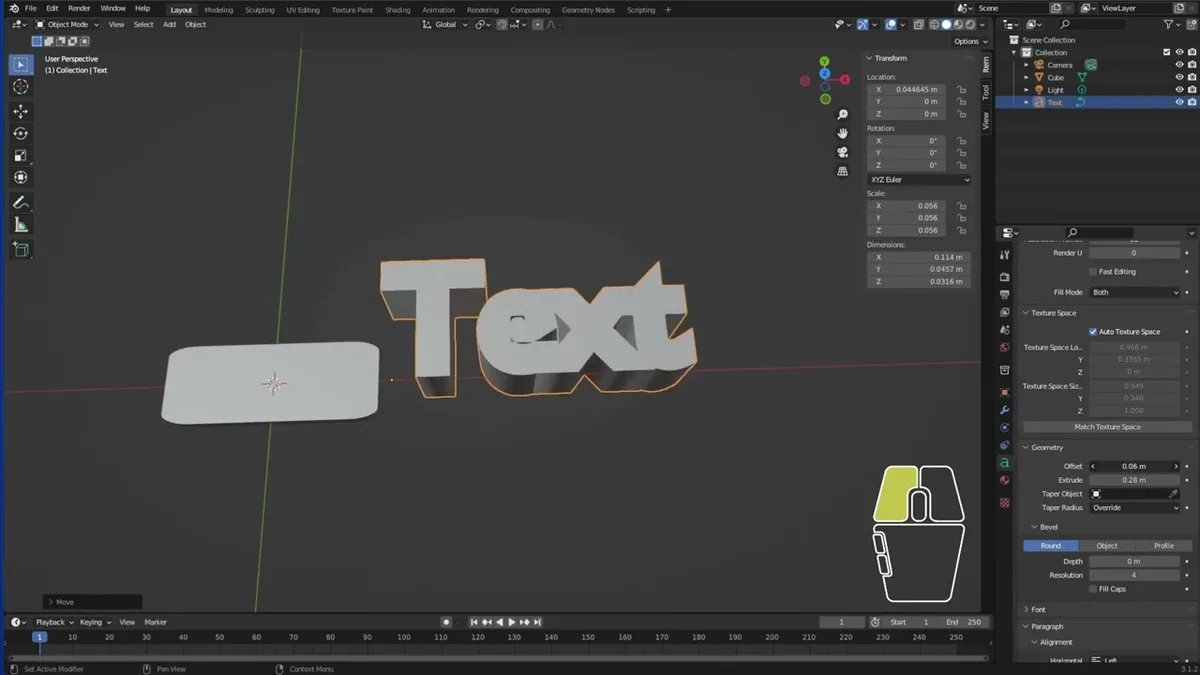Switch to the Modeling workspace tab

(x=219, y=10)
